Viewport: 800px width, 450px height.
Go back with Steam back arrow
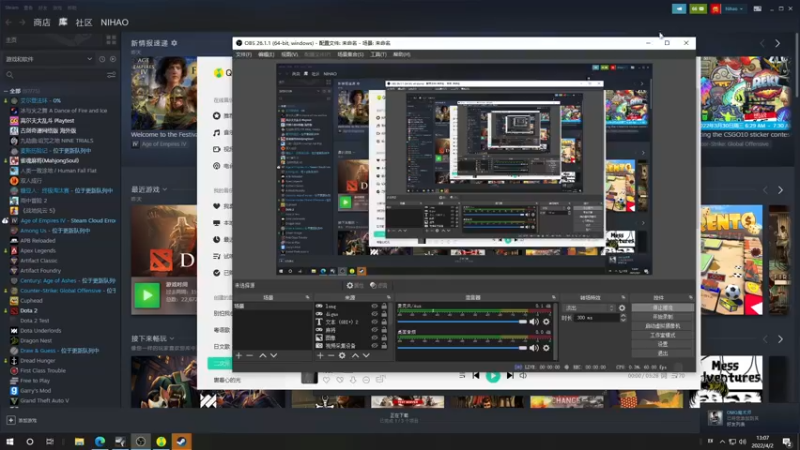(9, 22)
